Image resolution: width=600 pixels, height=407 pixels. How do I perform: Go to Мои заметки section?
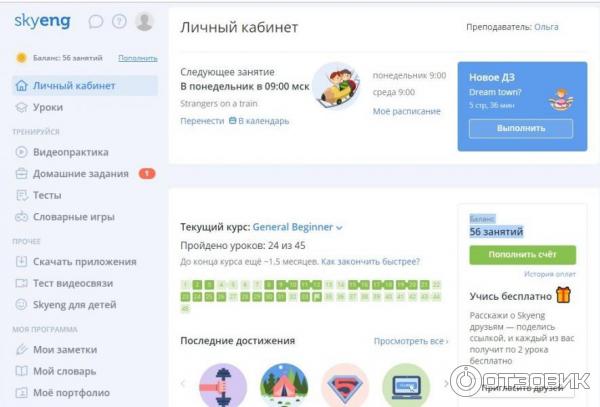(x=65, y=349)
